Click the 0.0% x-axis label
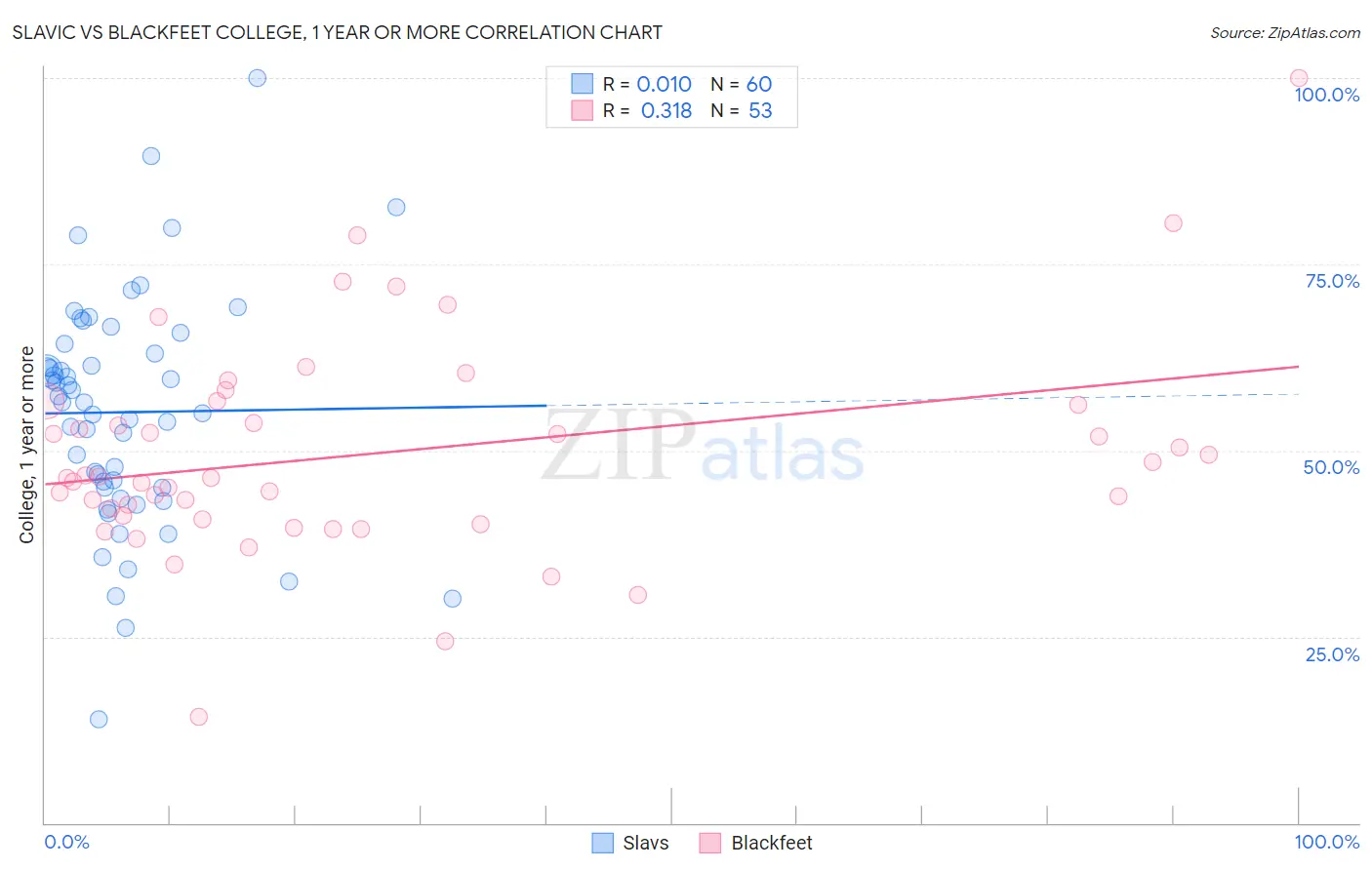The height and width of the screenshot is (870, 1372). tap(67, 842)
